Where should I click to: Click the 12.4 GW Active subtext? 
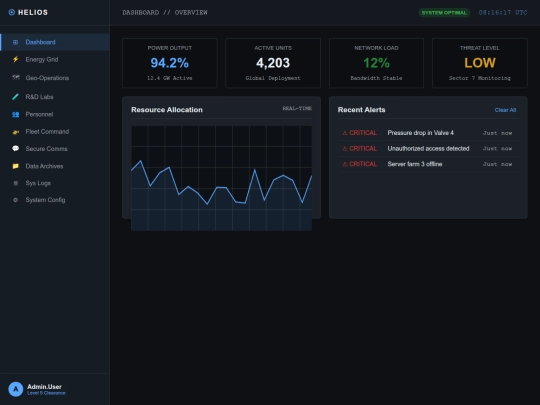170,78
